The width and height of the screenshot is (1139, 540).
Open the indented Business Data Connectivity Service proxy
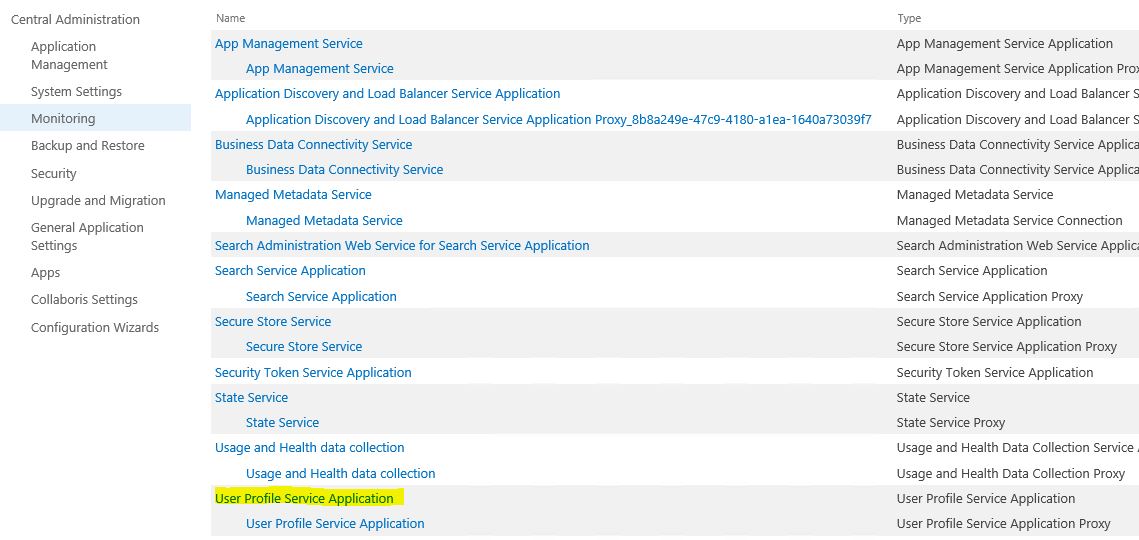[x=344, y=169]
